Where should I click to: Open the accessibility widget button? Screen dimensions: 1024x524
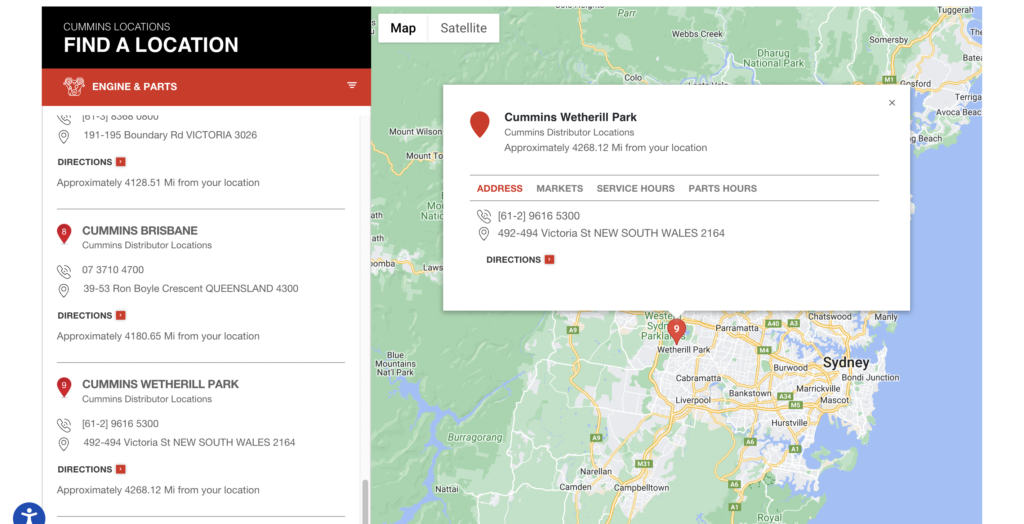pyautogui.click(x=29, y=515)
